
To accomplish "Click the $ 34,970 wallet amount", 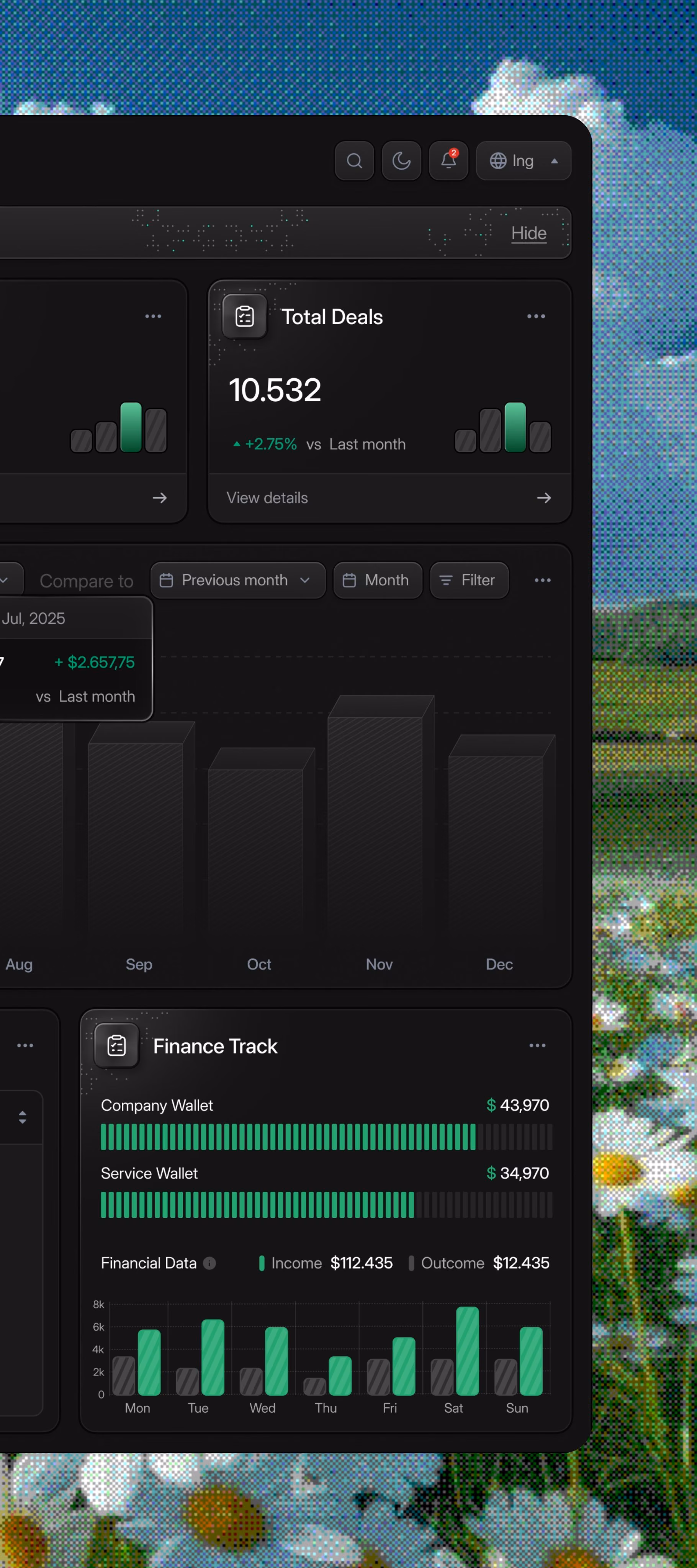I will click(x=518, y=1173).
